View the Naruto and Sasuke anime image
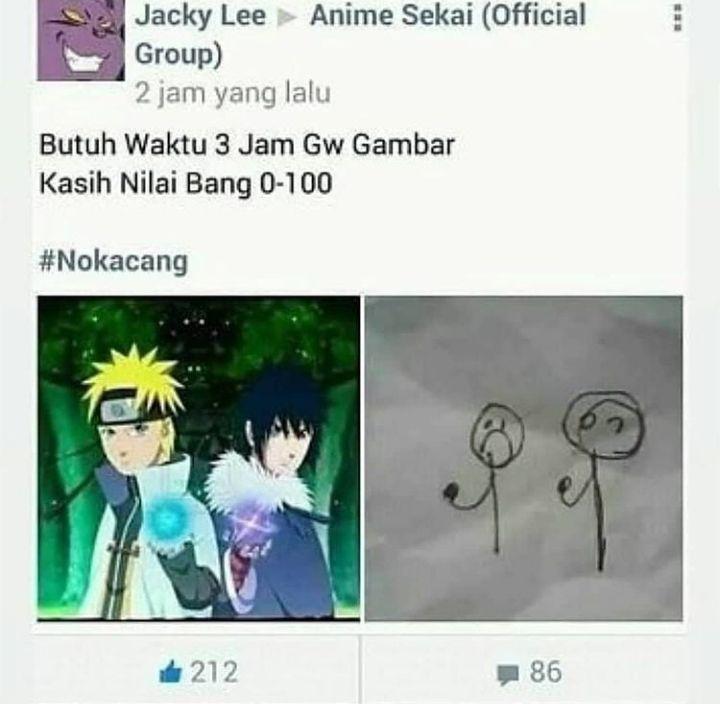This screenshot has width=720, height=704. (199, 458)
